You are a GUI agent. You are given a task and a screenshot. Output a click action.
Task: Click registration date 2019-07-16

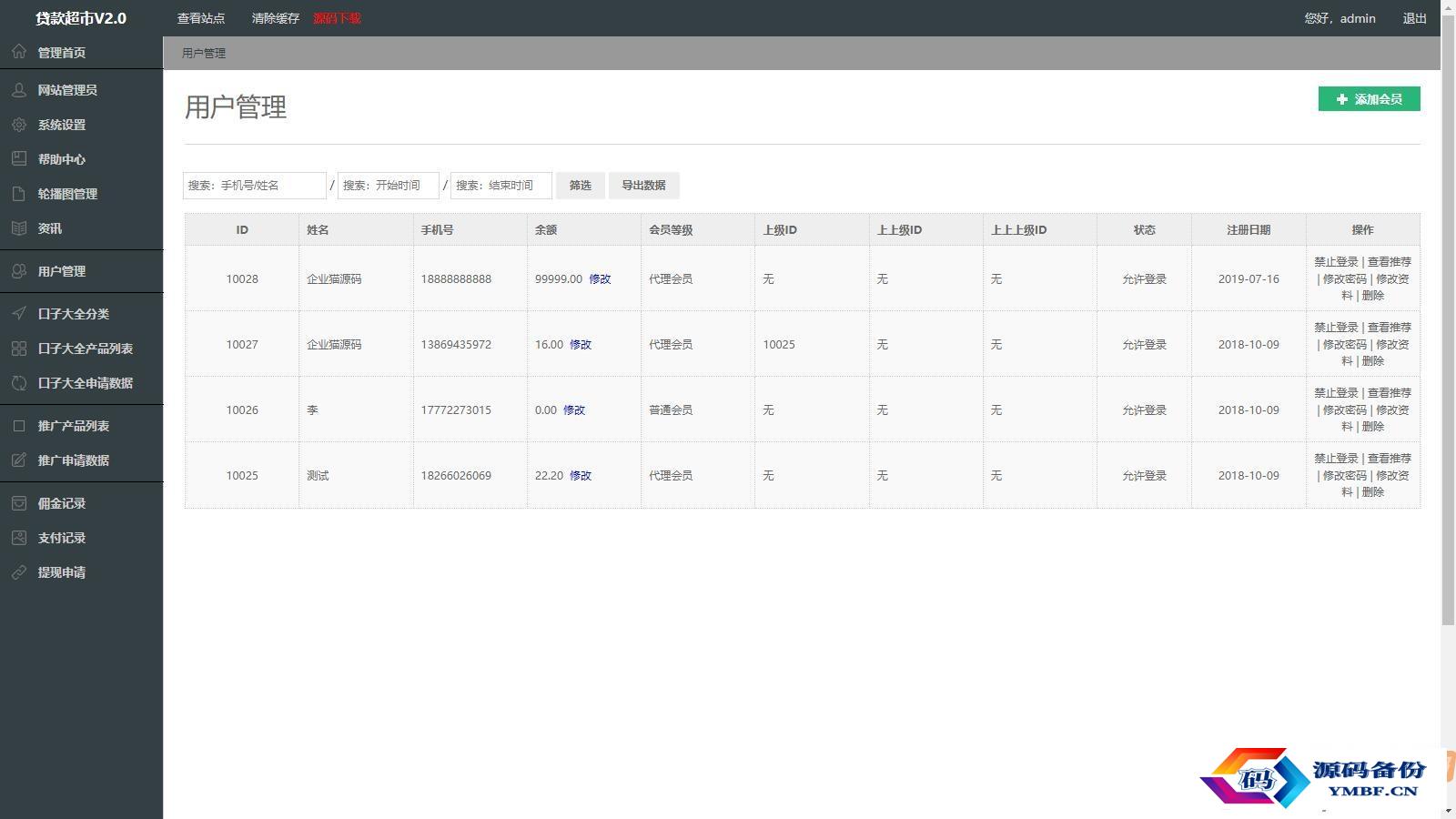tap(1249, 279)
